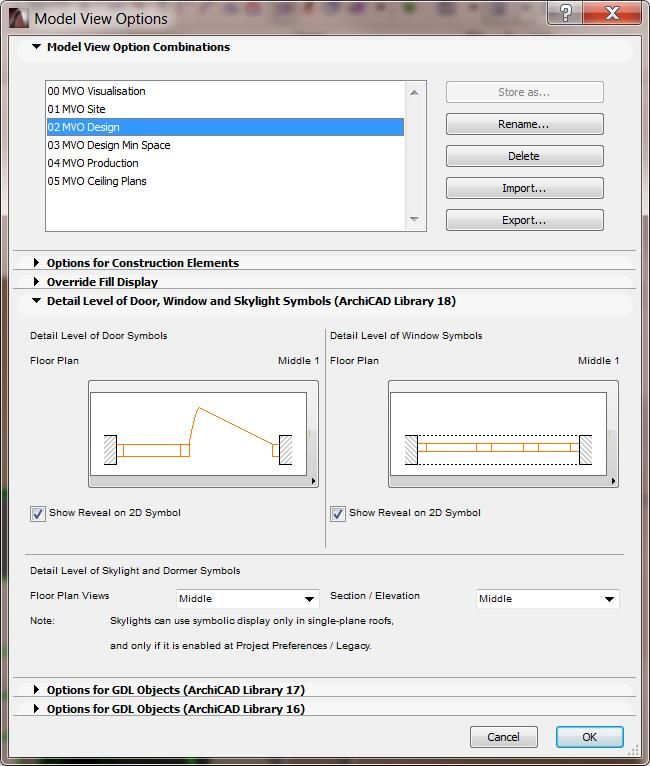Collapse Model View Option Combinations section
650x766 pixels.
point(36,47)
